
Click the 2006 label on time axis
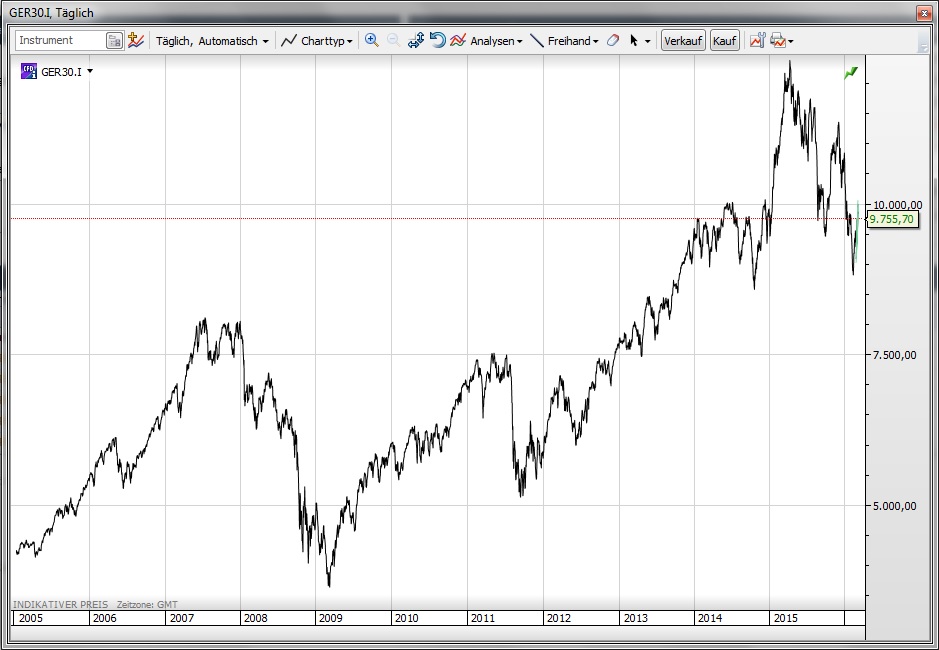[x=105, y=618]
